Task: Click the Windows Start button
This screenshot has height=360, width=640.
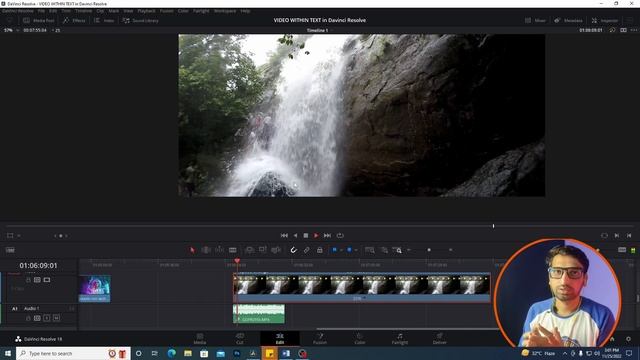Action: 8,353
